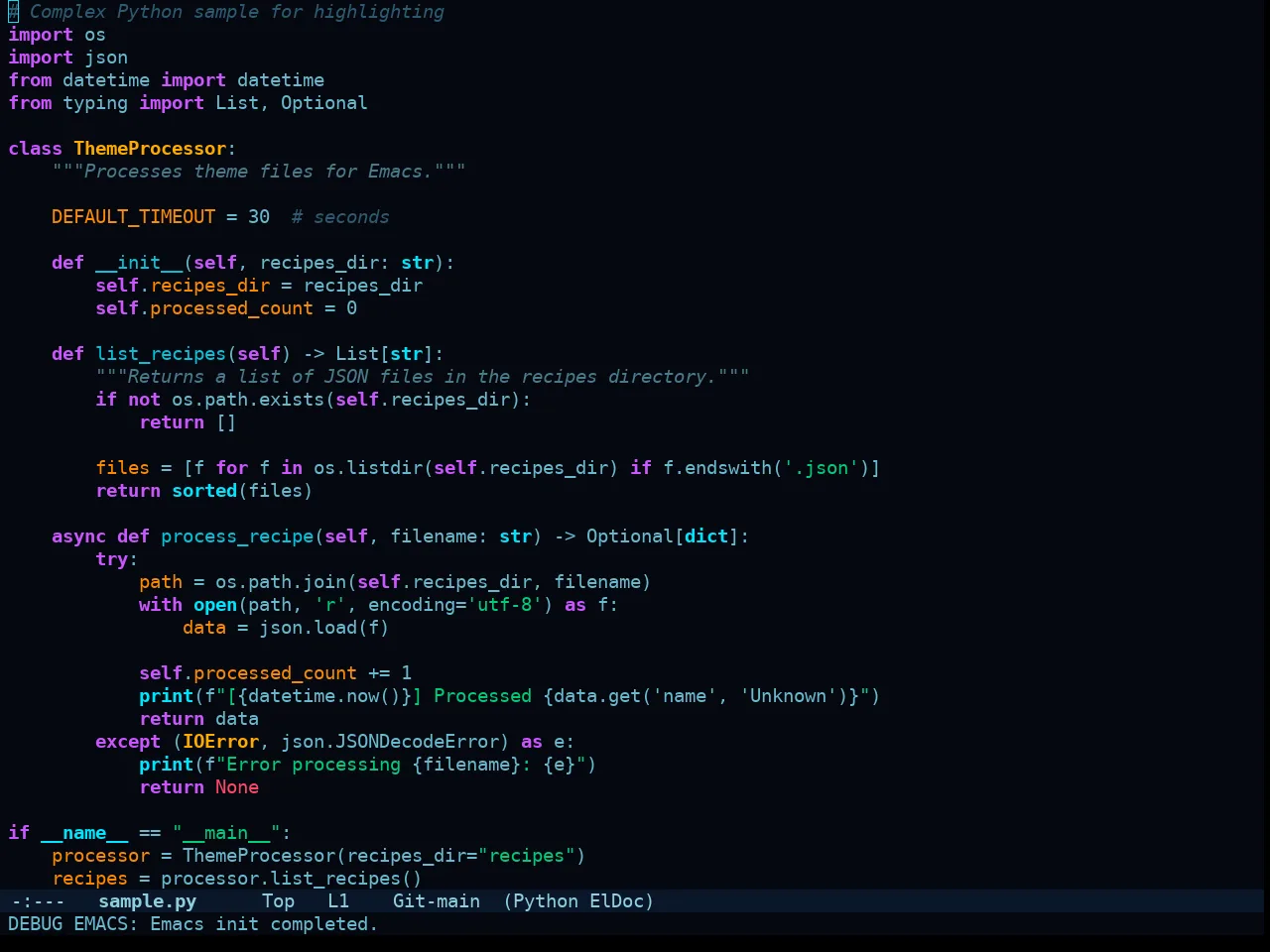1270x952 pixels.
Task: Click the 'import json' line
Action: point(67,58)
